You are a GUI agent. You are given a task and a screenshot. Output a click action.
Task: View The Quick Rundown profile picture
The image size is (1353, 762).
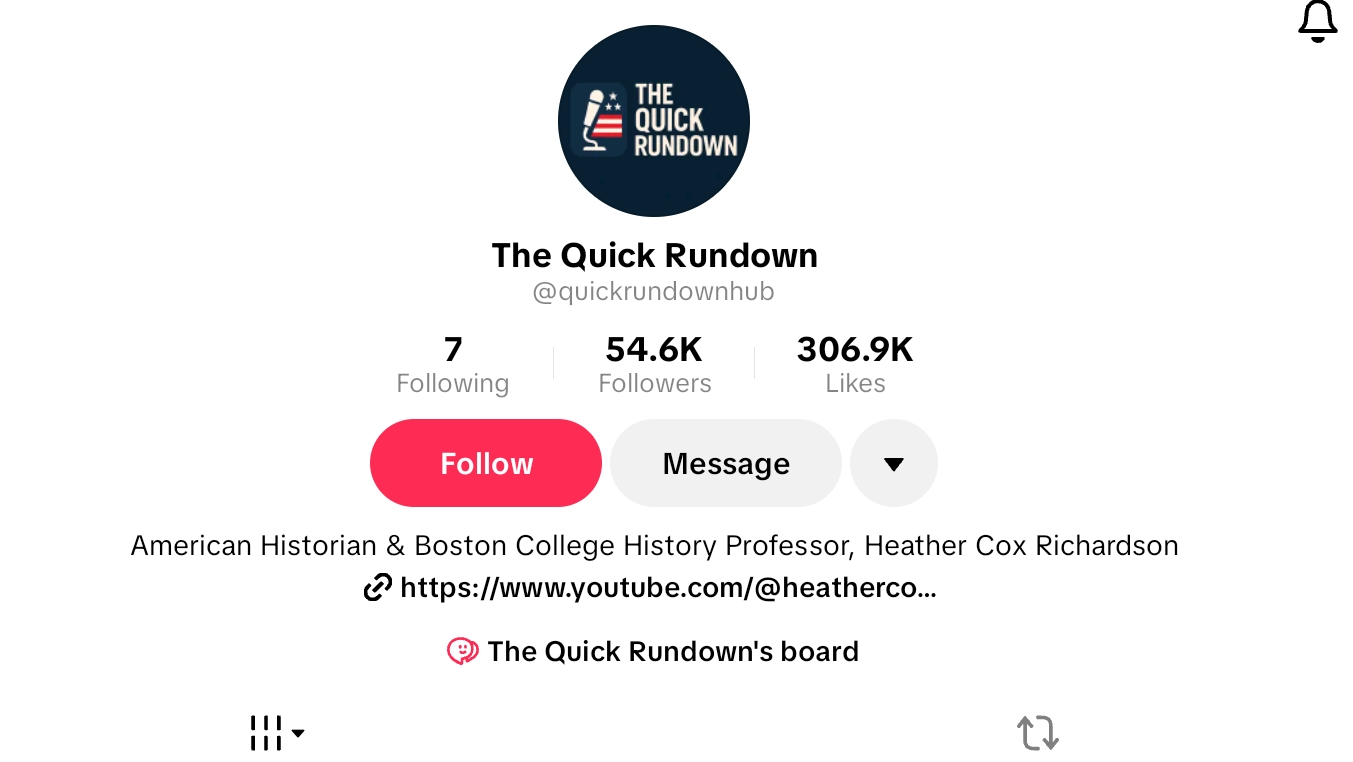pos(654,121)
